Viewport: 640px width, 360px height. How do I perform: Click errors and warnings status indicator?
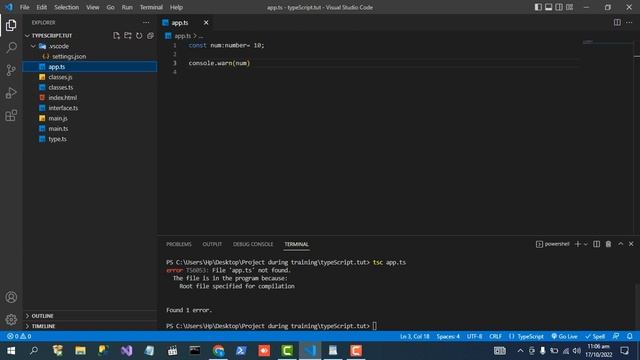click(19, 336)
